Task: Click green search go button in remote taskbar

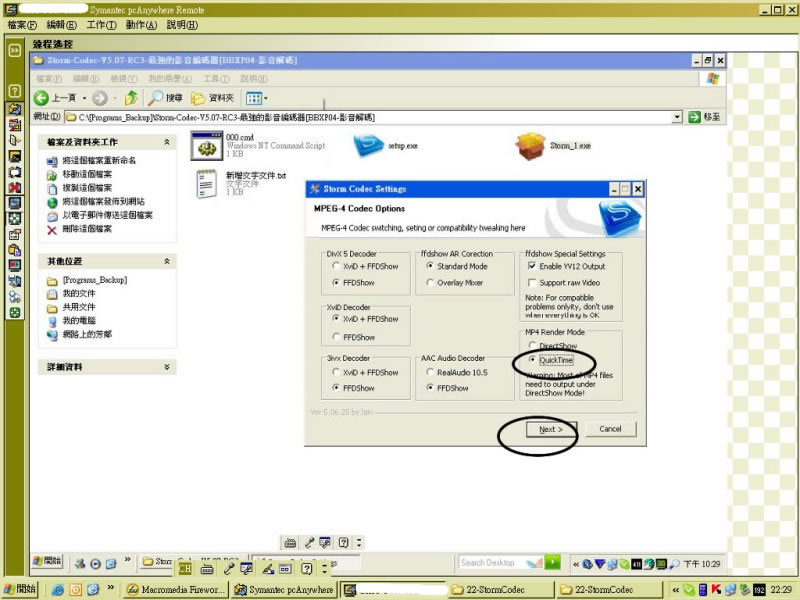Action: 553,562
